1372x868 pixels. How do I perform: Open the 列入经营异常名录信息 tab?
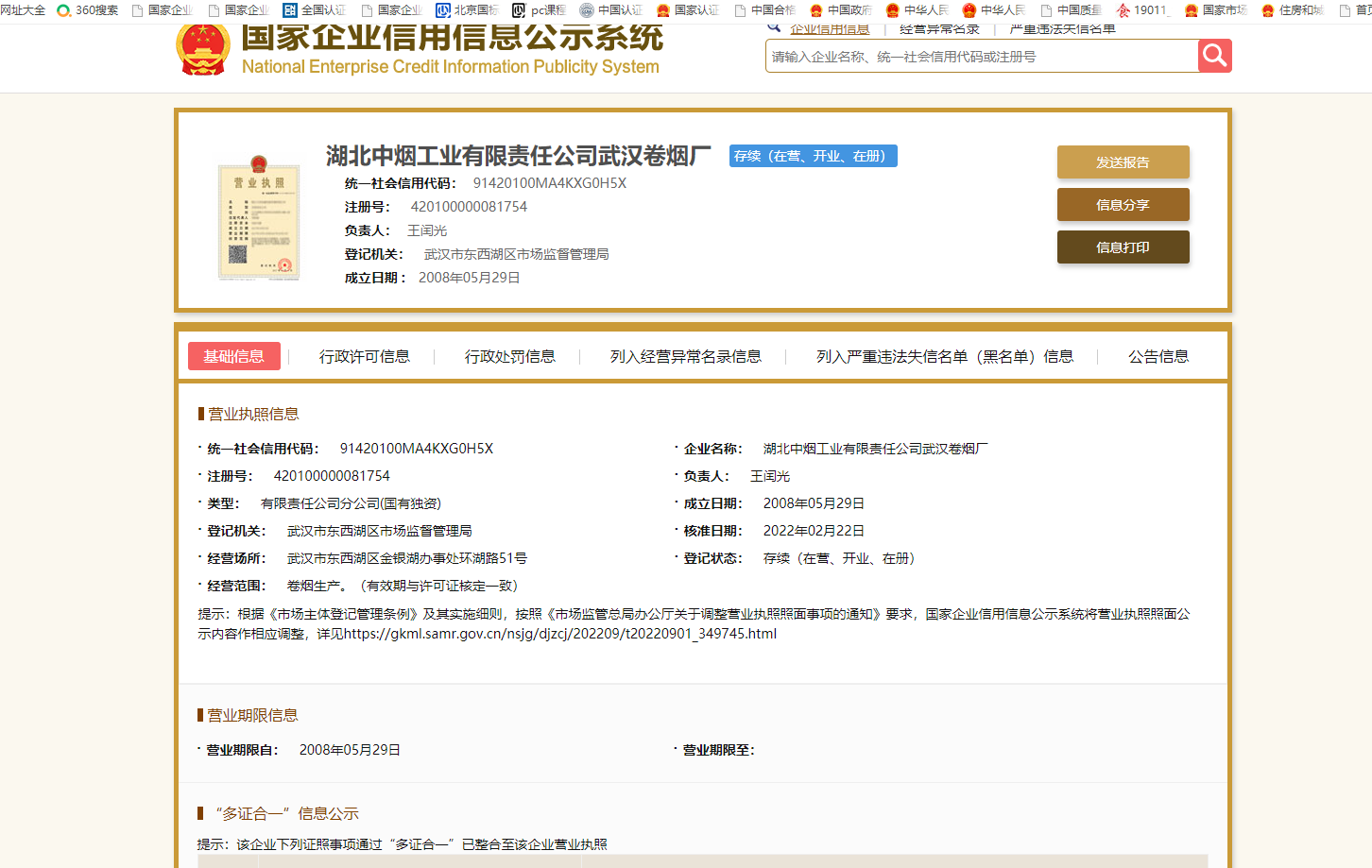pyautogui.click(x=685, y=356)
